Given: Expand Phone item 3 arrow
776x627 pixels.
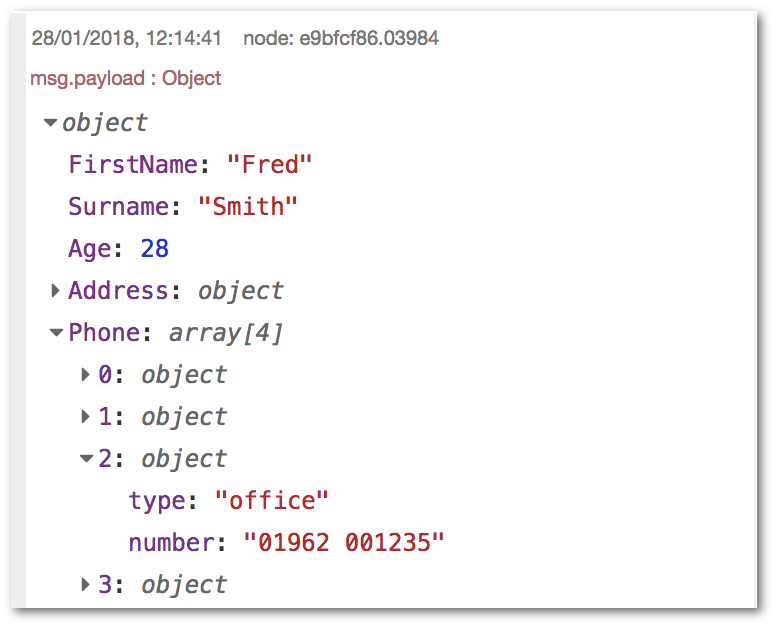Looking at the screenshot, I should 86,584.
